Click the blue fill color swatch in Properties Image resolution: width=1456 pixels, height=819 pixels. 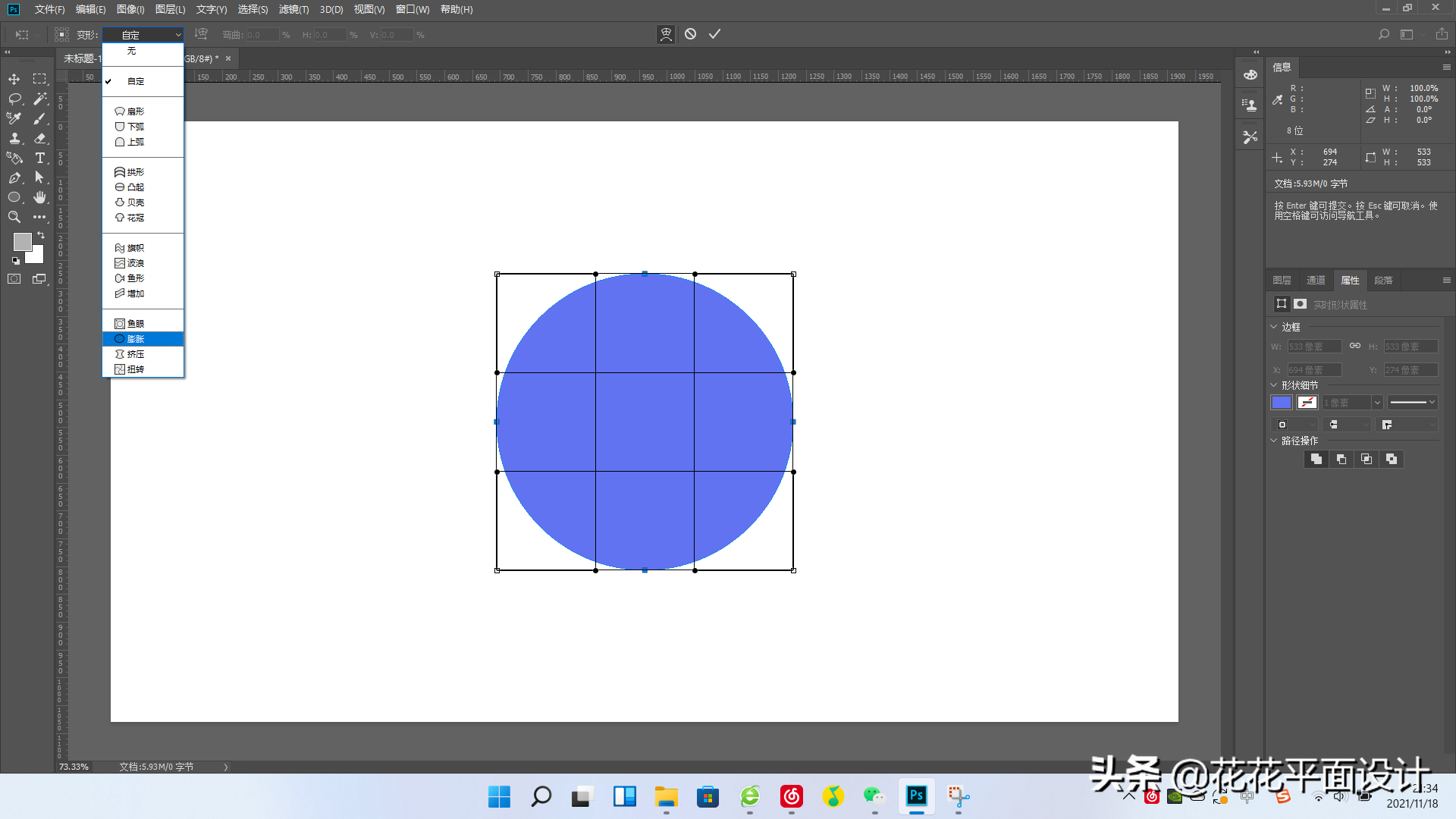(1282, 403)
